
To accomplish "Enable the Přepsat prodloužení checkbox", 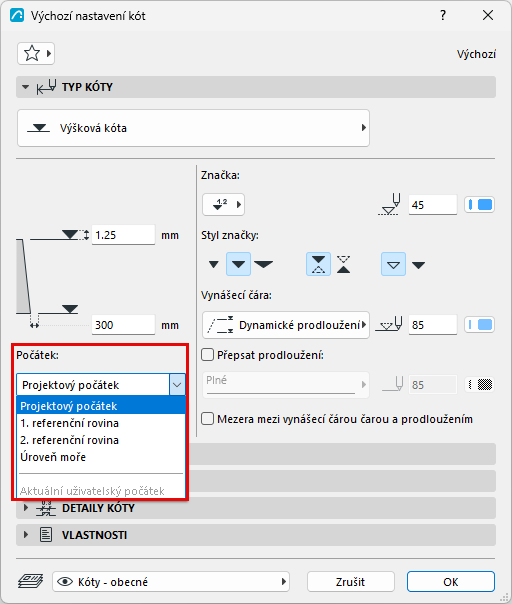I will (x=208, y=355).
